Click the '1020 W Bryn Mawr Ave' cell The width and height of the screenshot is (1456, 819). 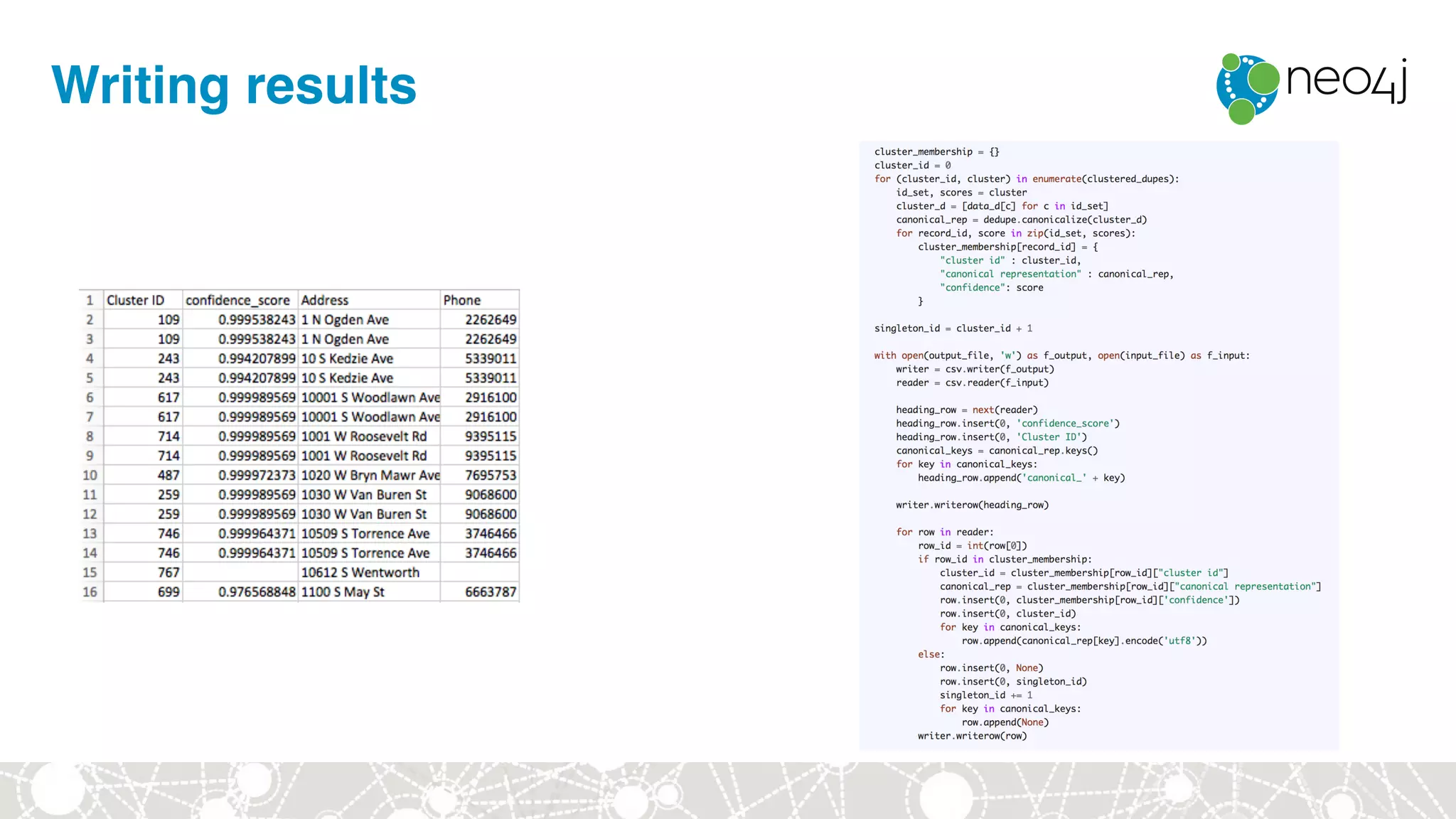[369, 475]
